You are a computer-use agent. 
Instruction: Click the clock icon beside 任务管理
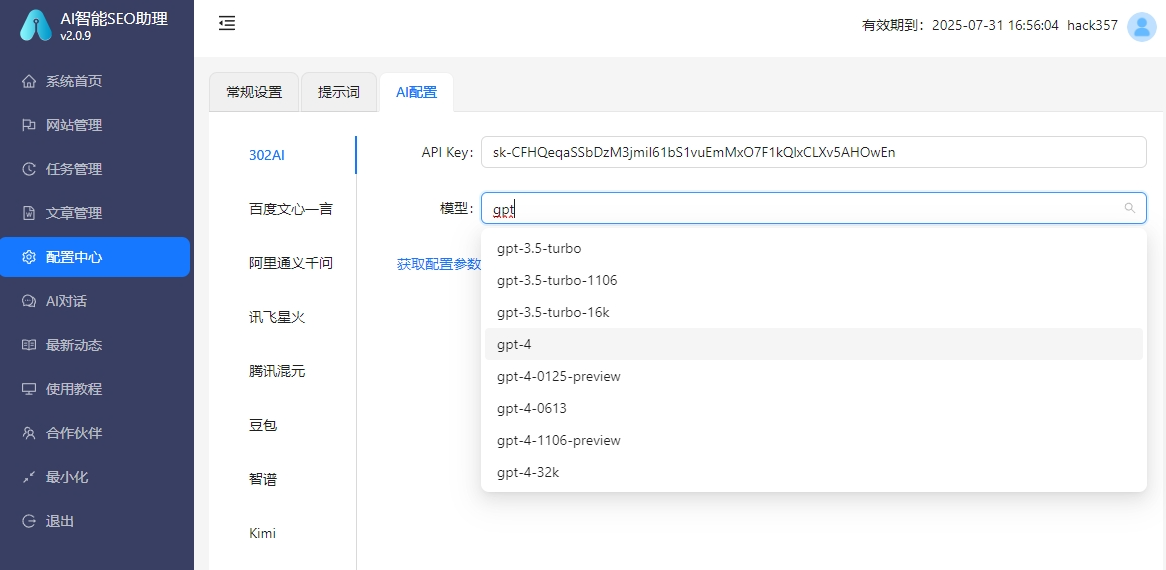(29, 169)
